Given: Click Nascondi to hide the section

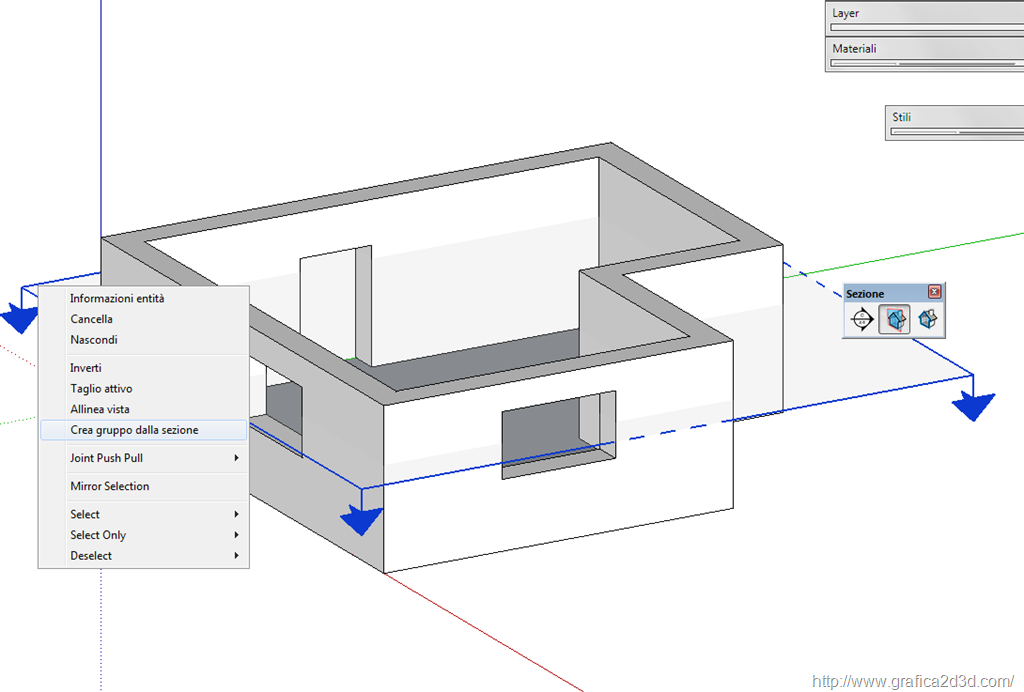Looking at the screenshot, I should point(94,340).
